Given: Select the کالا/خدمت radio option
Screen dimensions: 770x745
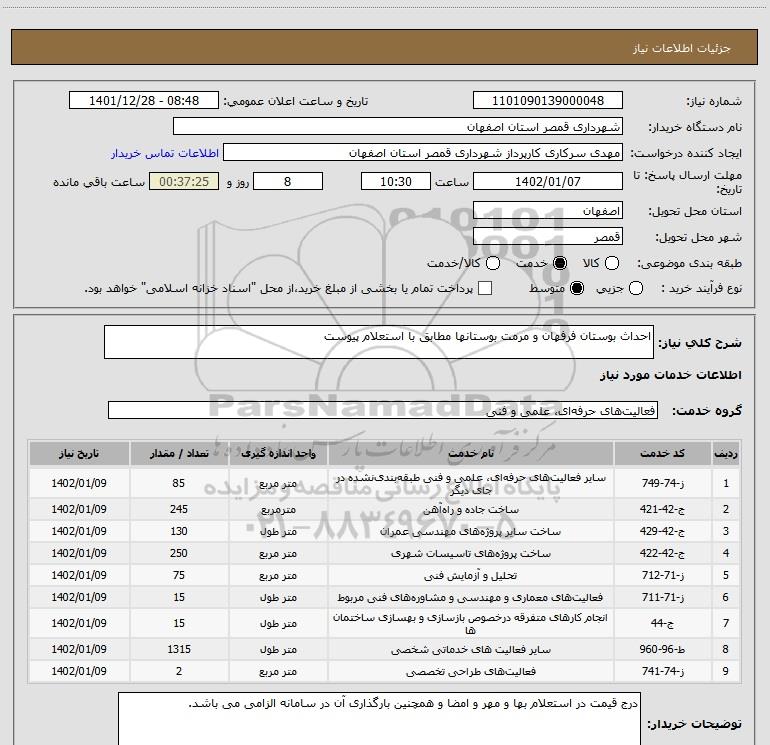Looking at the screenshot, I should click(493, 263).
